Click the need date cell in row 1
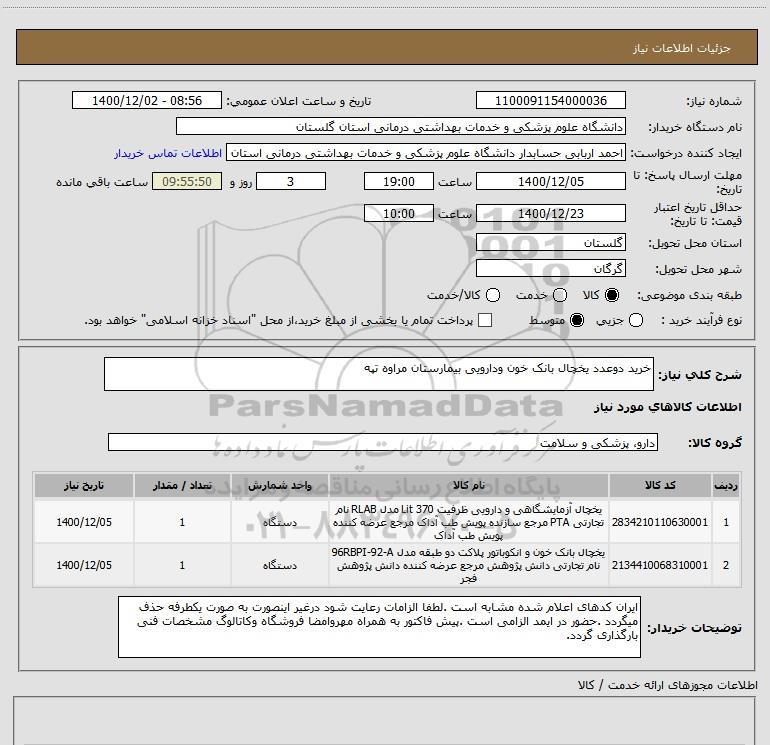This screenshot has height=745, width=770. click(x=84, y=522)
